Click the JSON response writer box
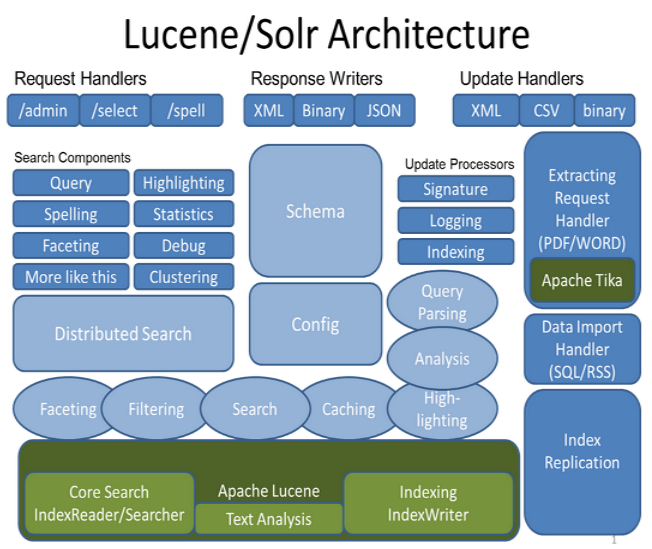 click(384, 110)
